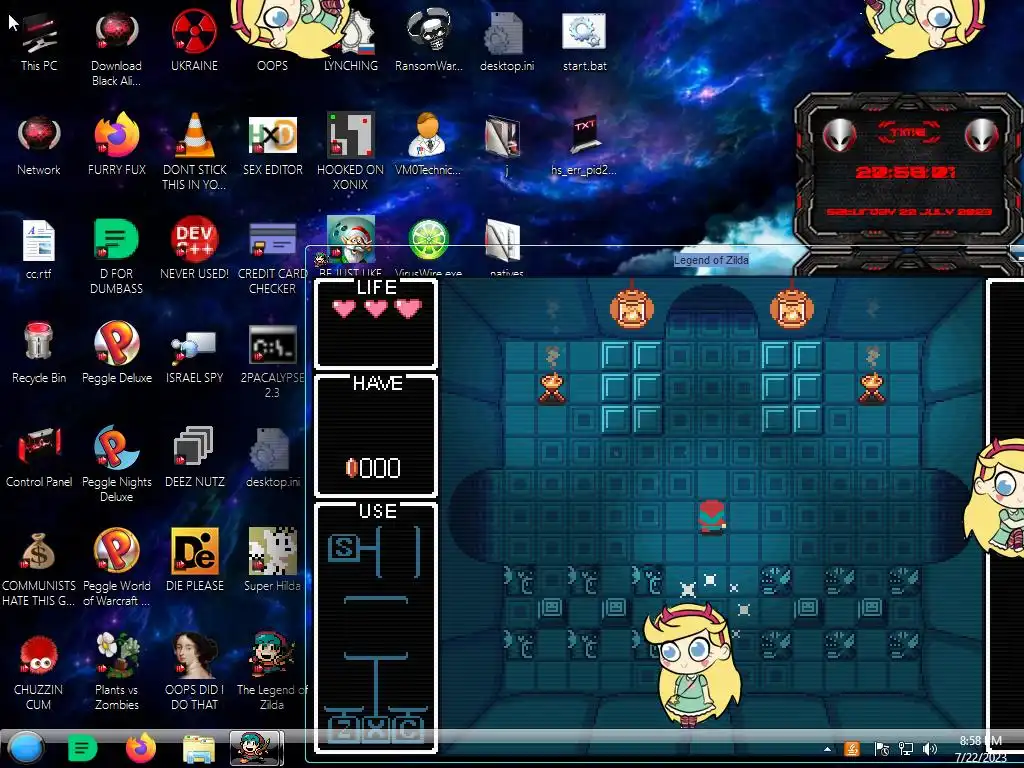1024x768 pixels.
Task: Open the ISRAEL SPY shortcut
Action: pos(194,355)
